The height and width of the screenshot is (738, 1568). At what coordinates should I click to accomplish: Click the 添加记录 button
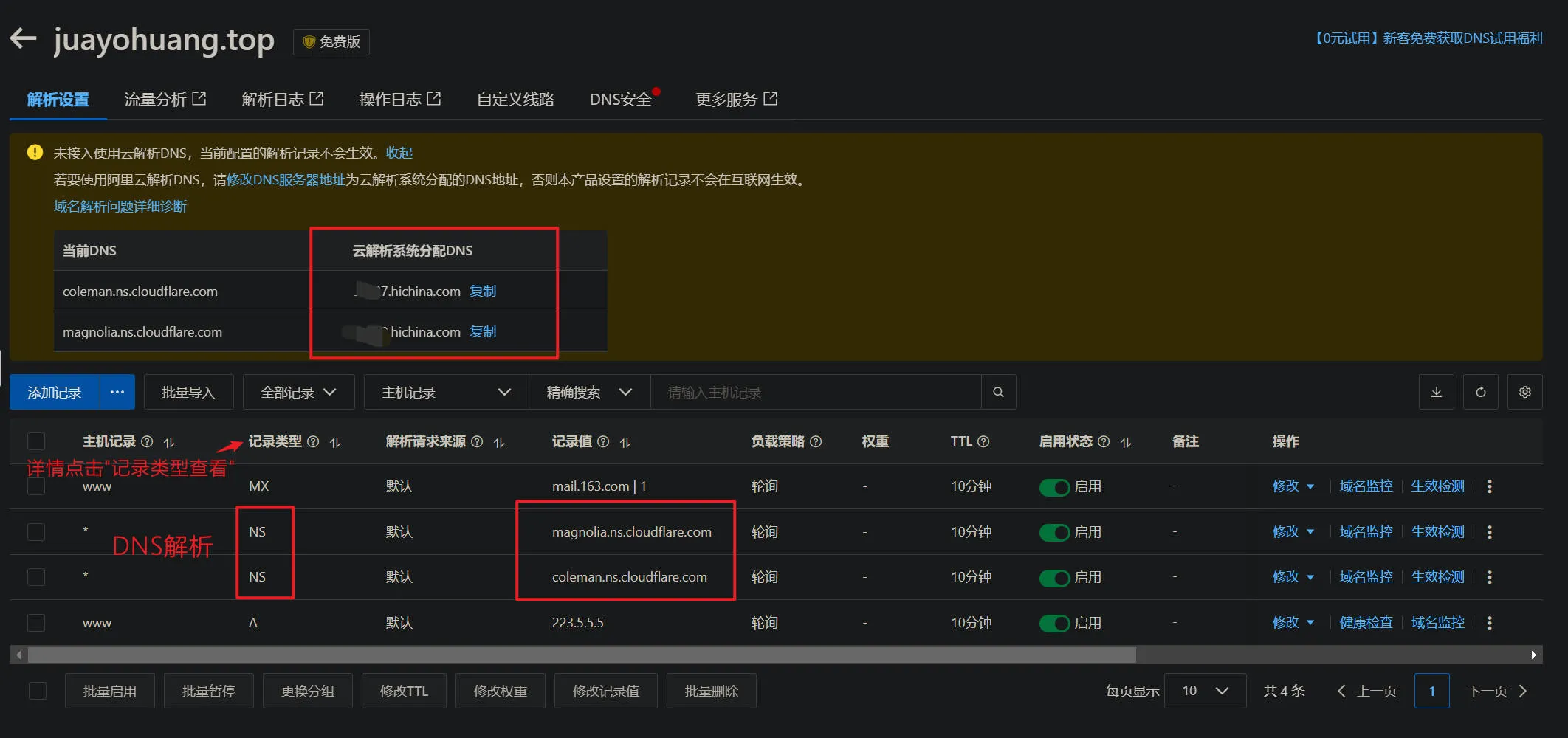[54, 392]
